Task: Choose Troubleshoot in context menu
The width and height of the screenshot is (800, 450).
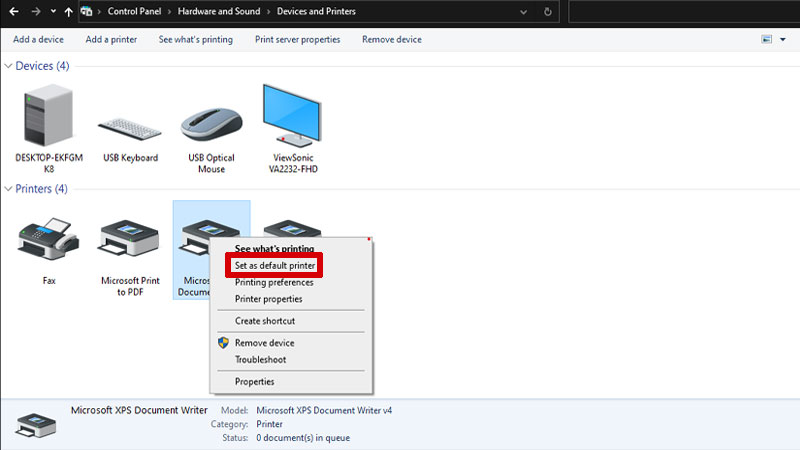Action: point(260,360)
